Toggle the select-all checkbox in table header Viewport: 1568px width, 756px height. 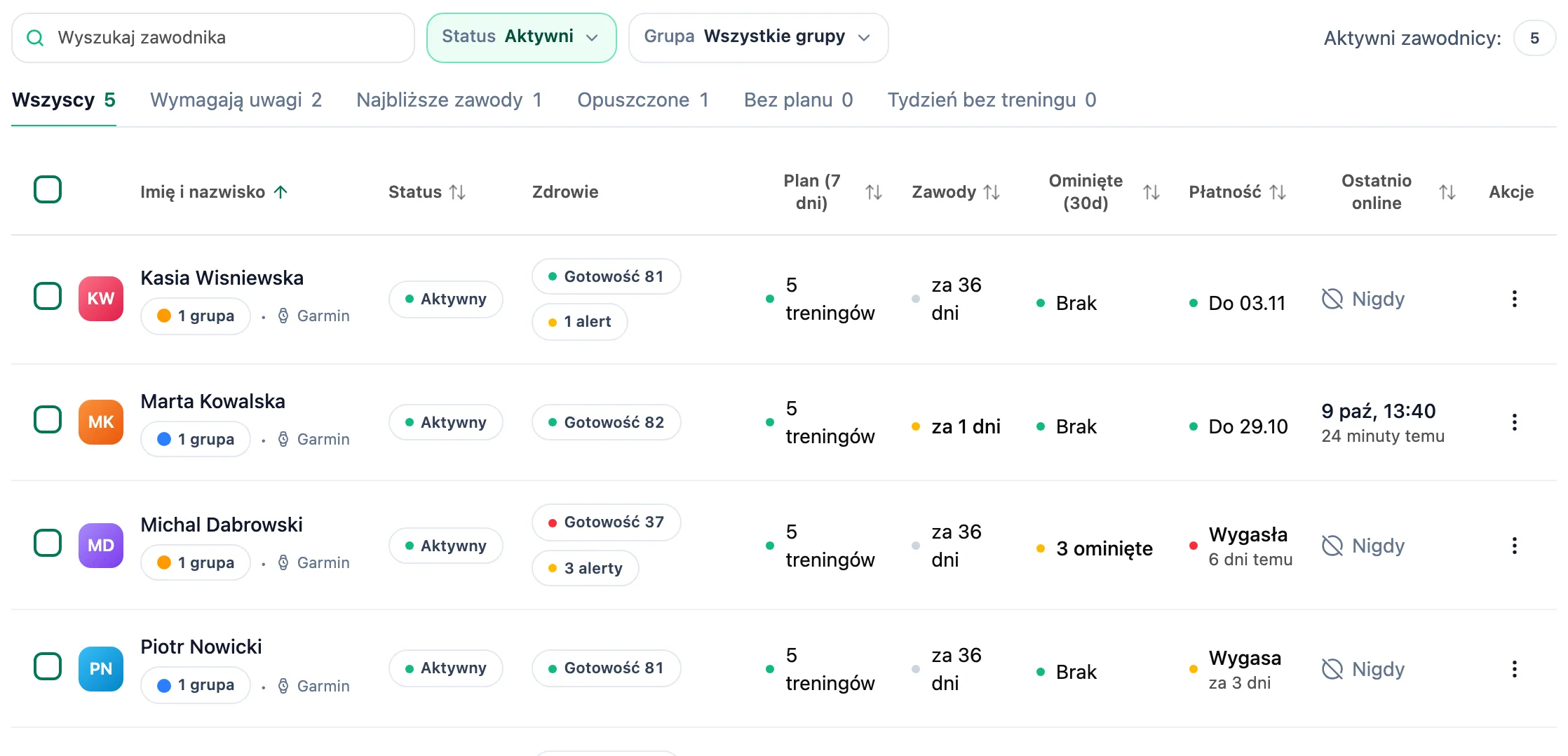(48, 189)
